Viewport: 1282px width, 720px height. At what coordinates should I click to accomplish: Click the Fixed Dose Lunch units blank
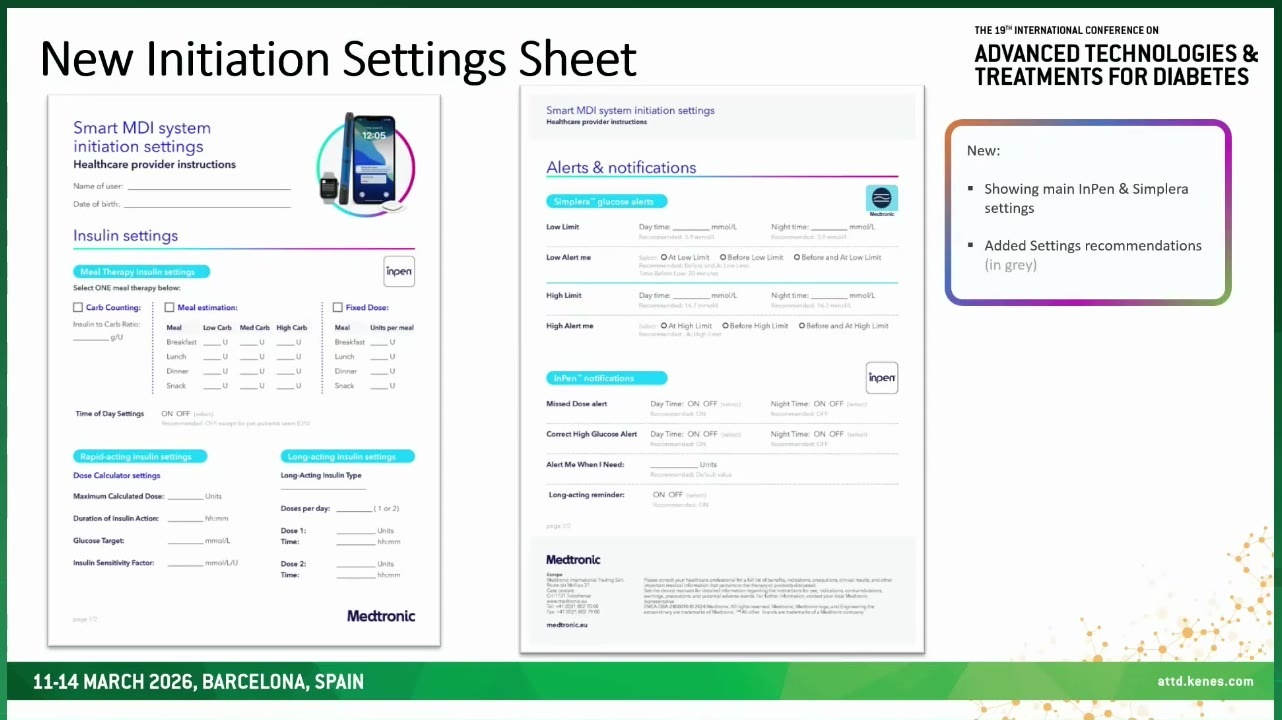[x=379, y=357]
